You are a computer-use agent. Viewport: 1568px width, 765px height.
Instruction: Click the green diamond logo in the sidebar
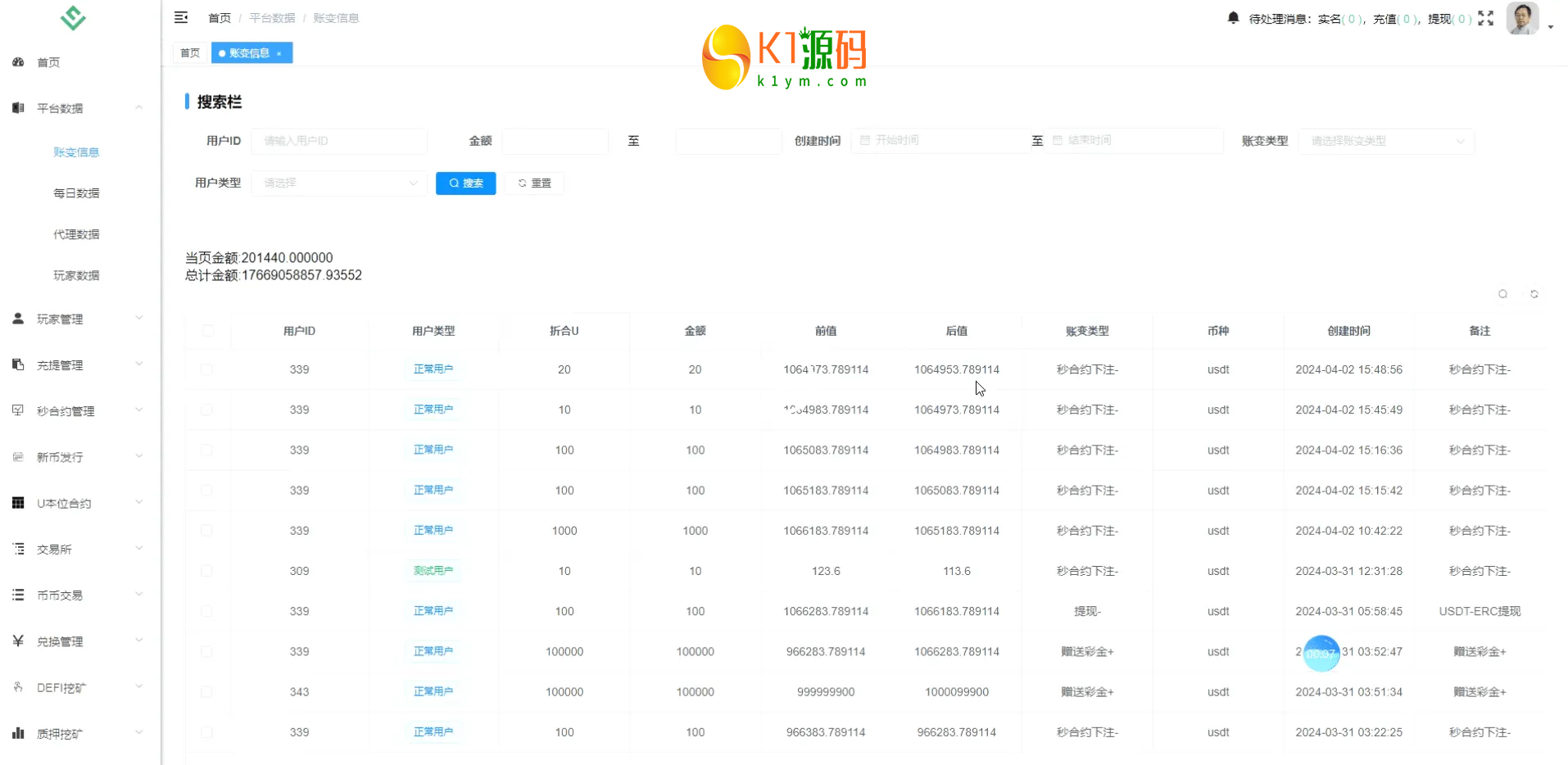tap(73, 18)
